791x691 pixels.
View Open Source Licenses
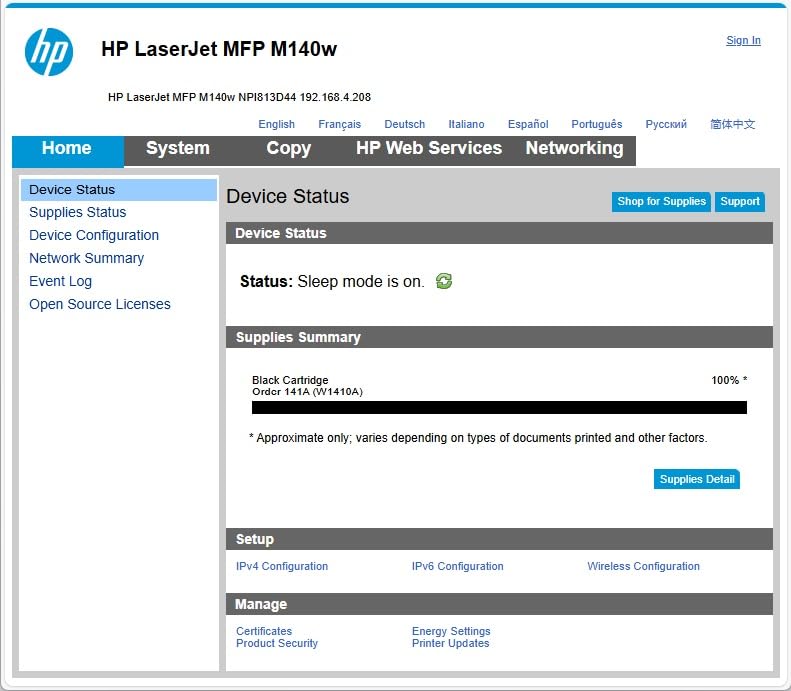coord(100,304)
